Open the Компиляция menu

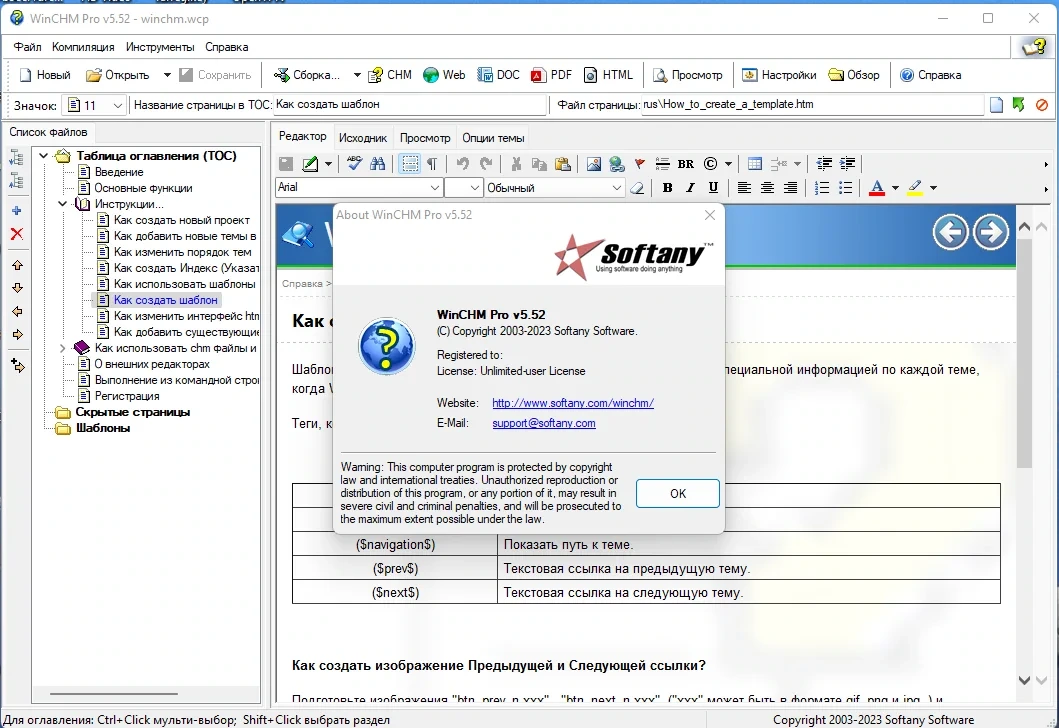(x=83, y=47)
